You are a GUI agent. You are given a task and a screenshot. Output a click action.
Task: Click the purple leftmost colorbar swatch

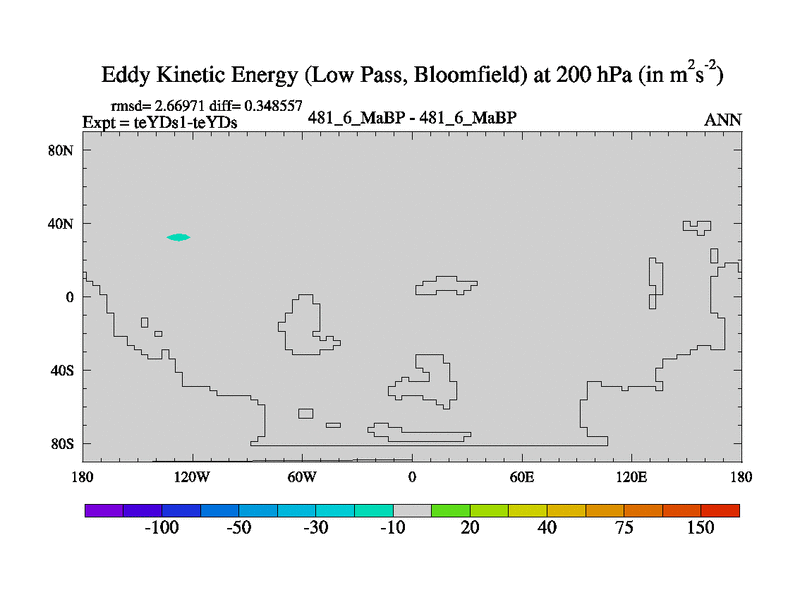104,510
